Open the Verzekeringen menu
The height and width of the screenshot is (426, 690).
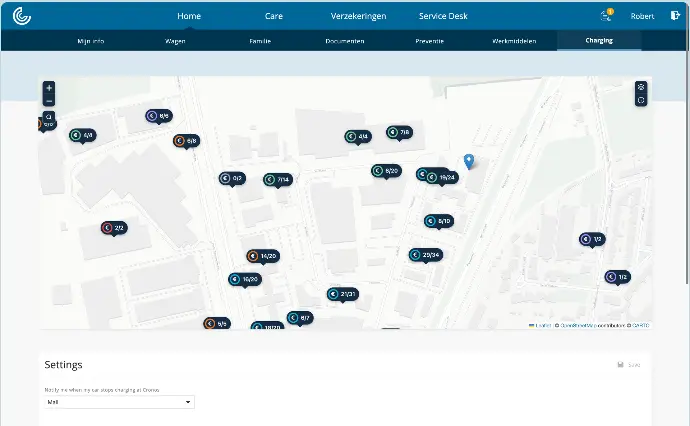click(x=358, y=16)
